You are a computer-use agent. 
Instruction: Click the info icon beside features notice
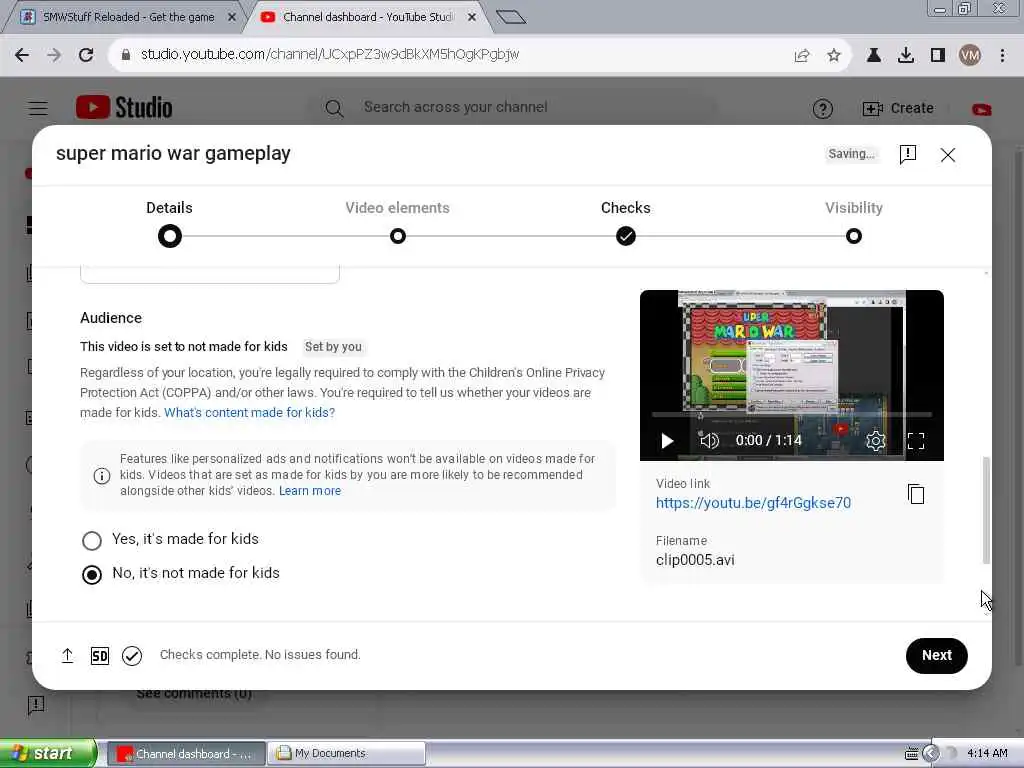[102, 475]
